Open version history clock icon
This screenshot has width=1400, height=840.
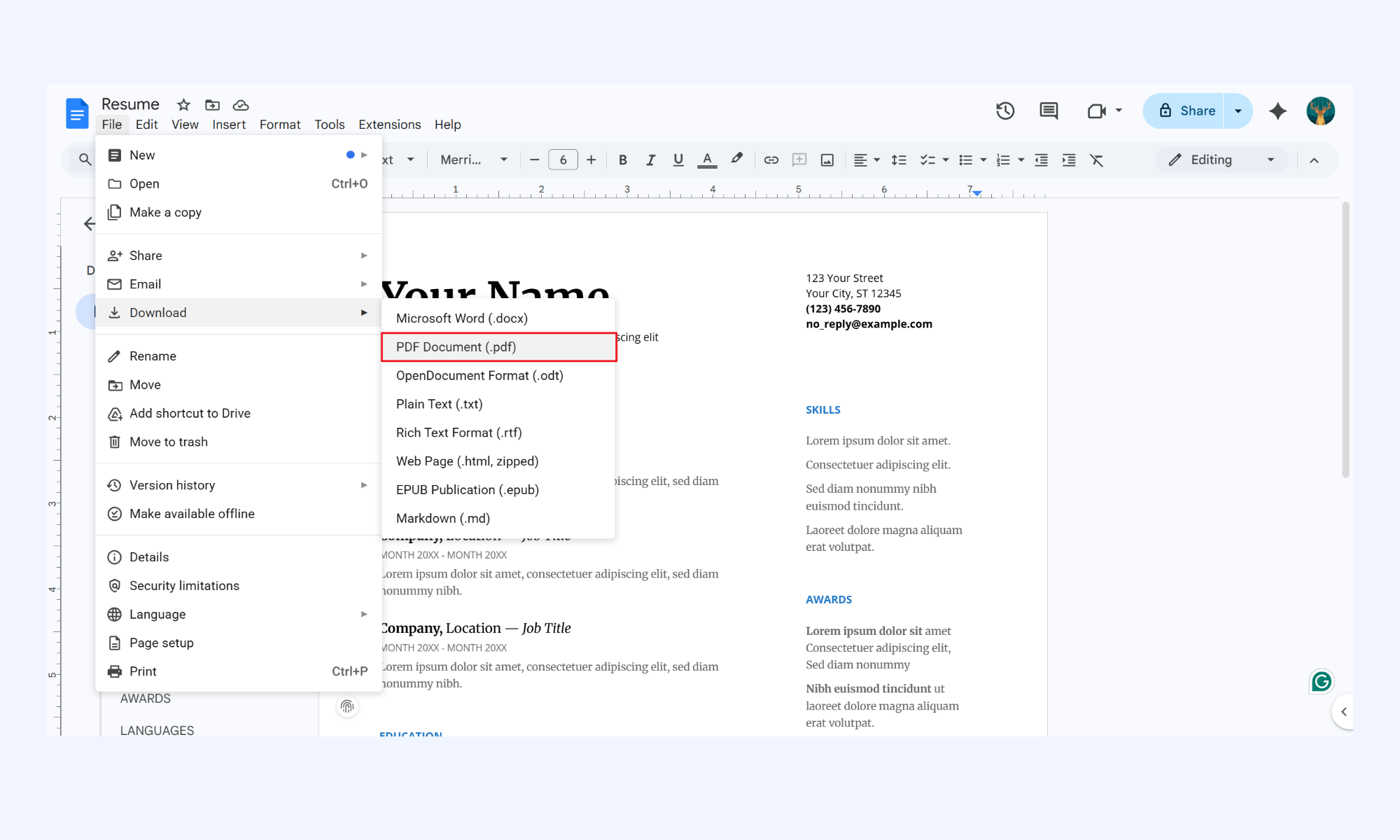click(x=1005, y=111)
